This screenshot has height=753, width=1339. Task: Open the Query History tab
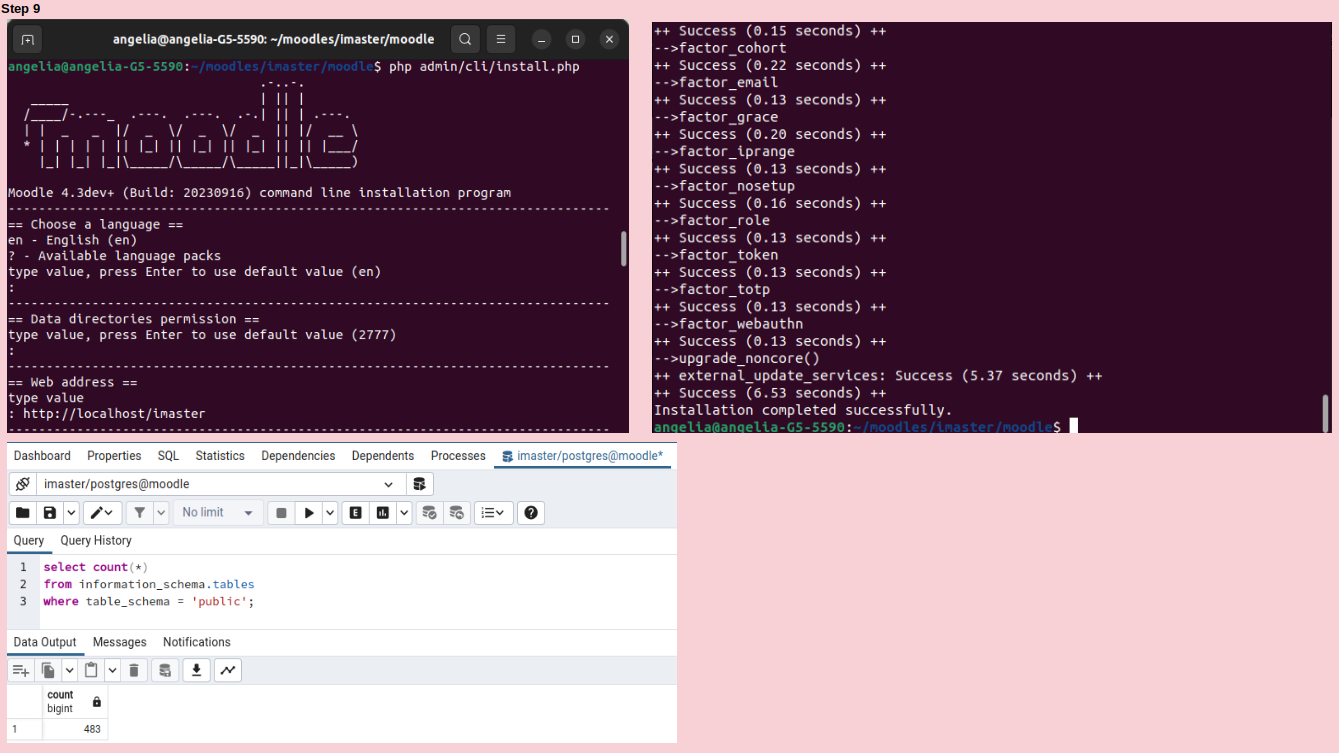(96, 541)
